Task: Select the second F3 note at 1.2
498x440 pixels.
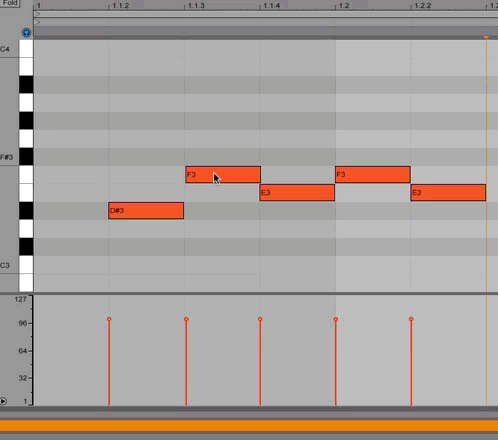Action: pos(373,175)
